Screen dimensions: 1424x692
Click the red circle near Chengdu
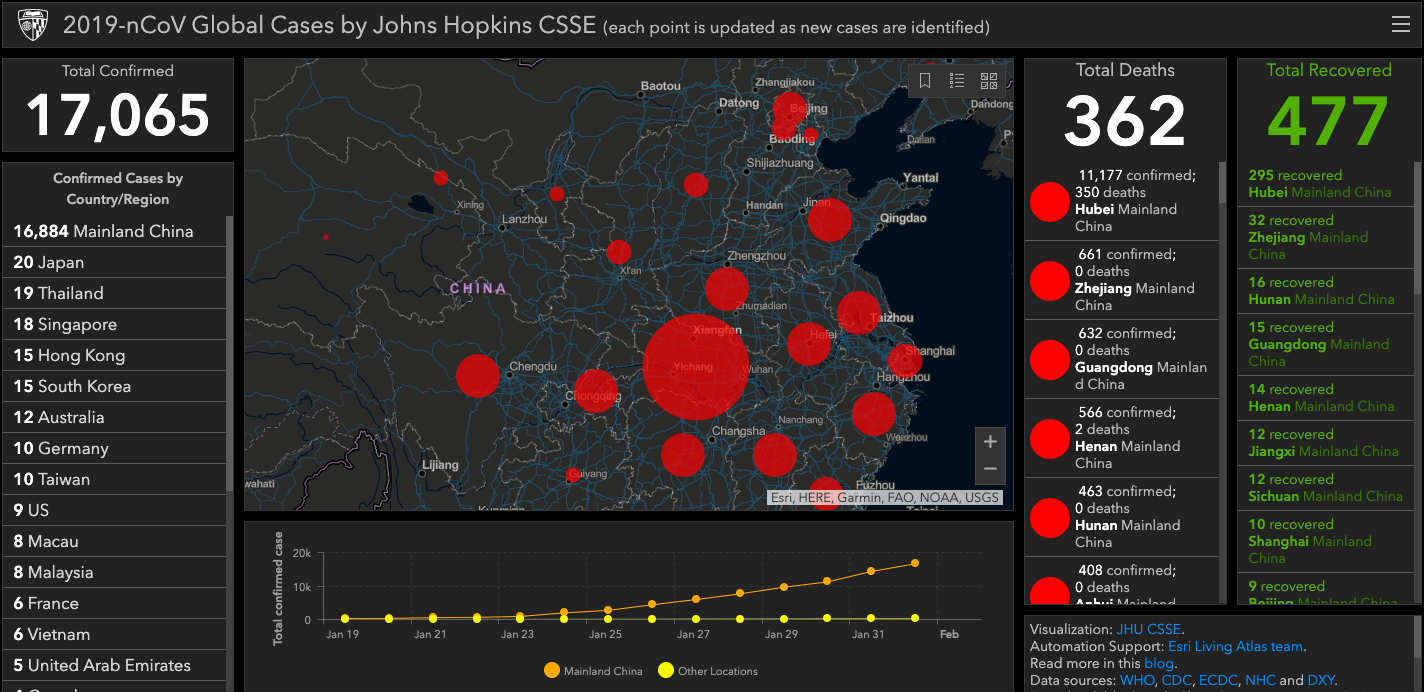point(478,376)
